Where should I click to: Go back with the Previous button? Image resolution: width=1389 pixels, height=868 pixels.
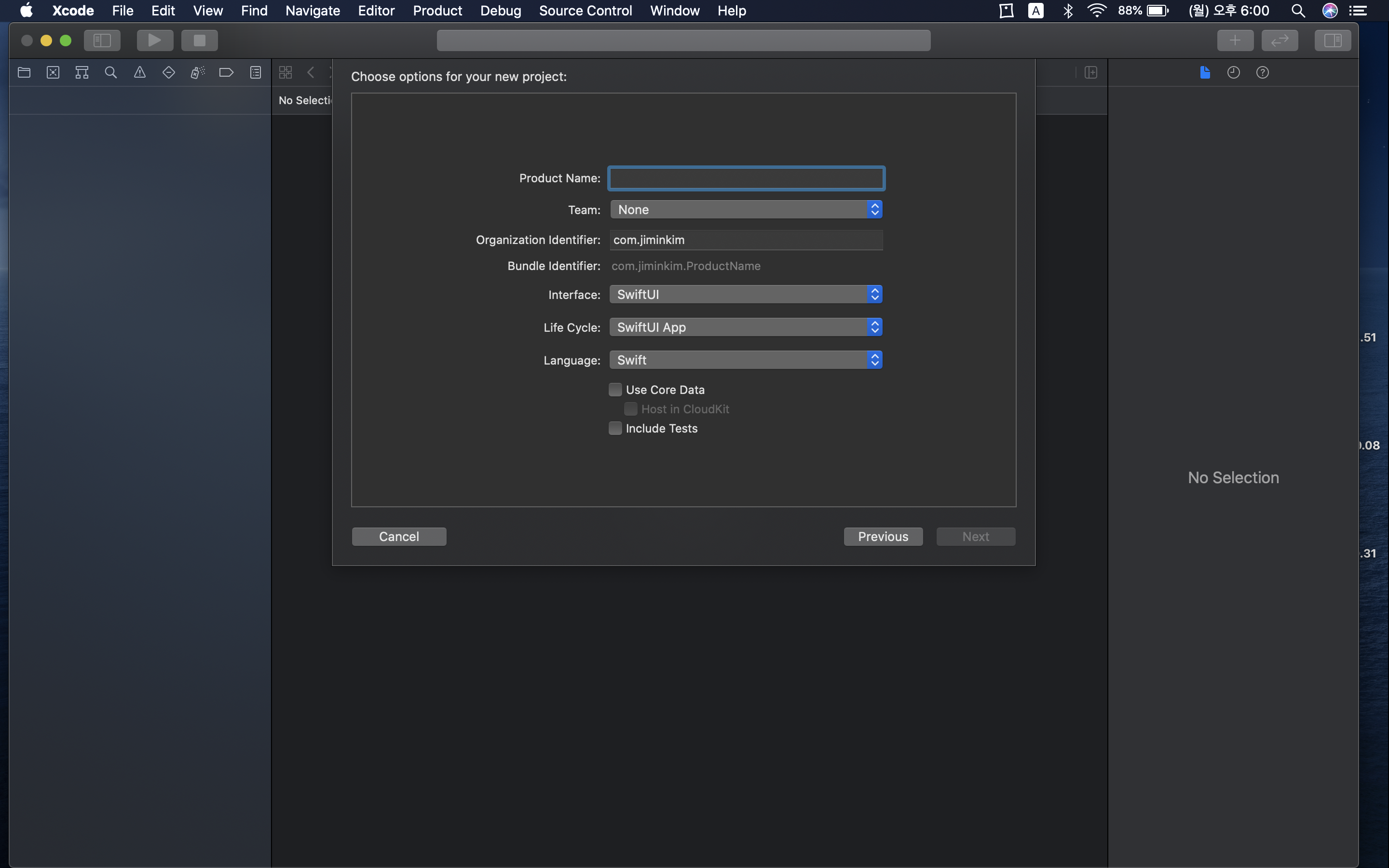click(883, 536)
